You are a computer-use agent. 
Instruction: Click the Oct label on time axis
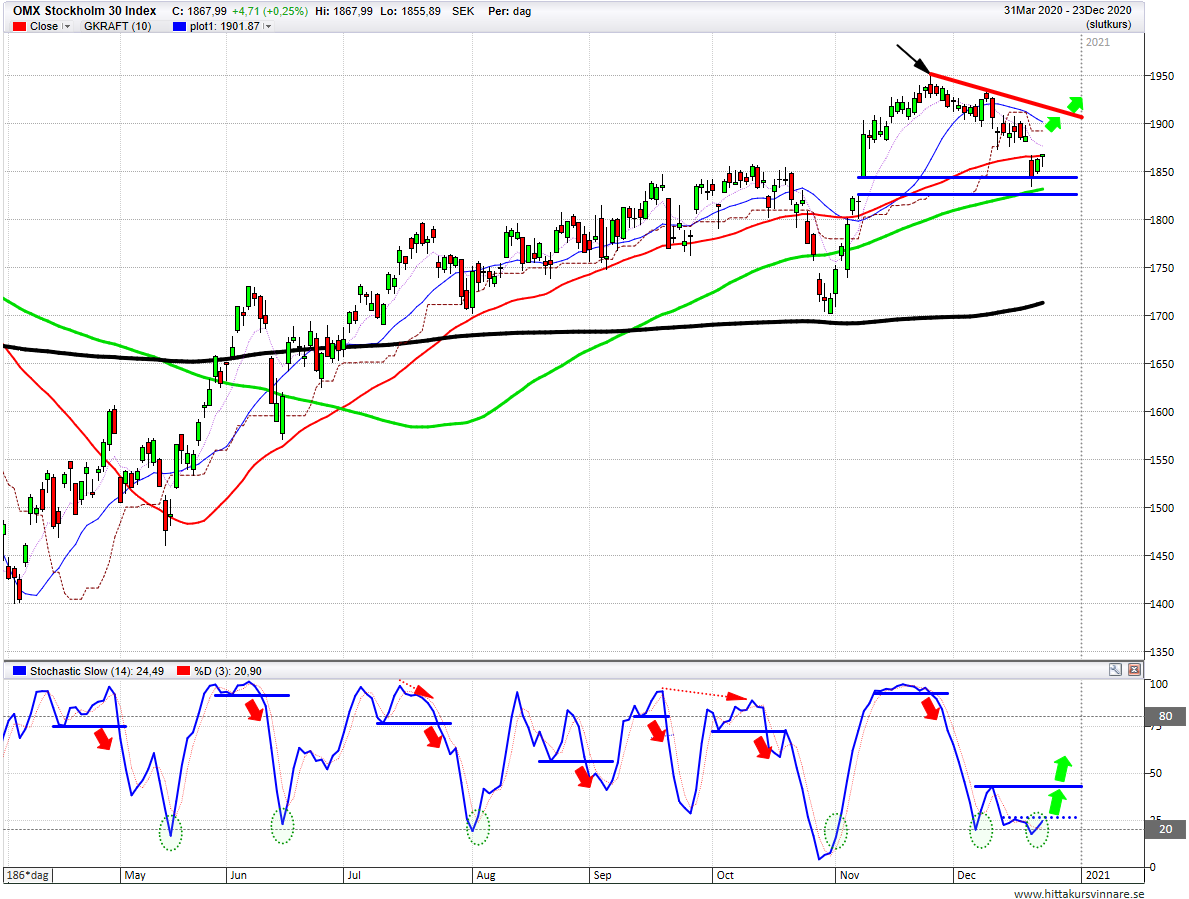click(725, 876)
